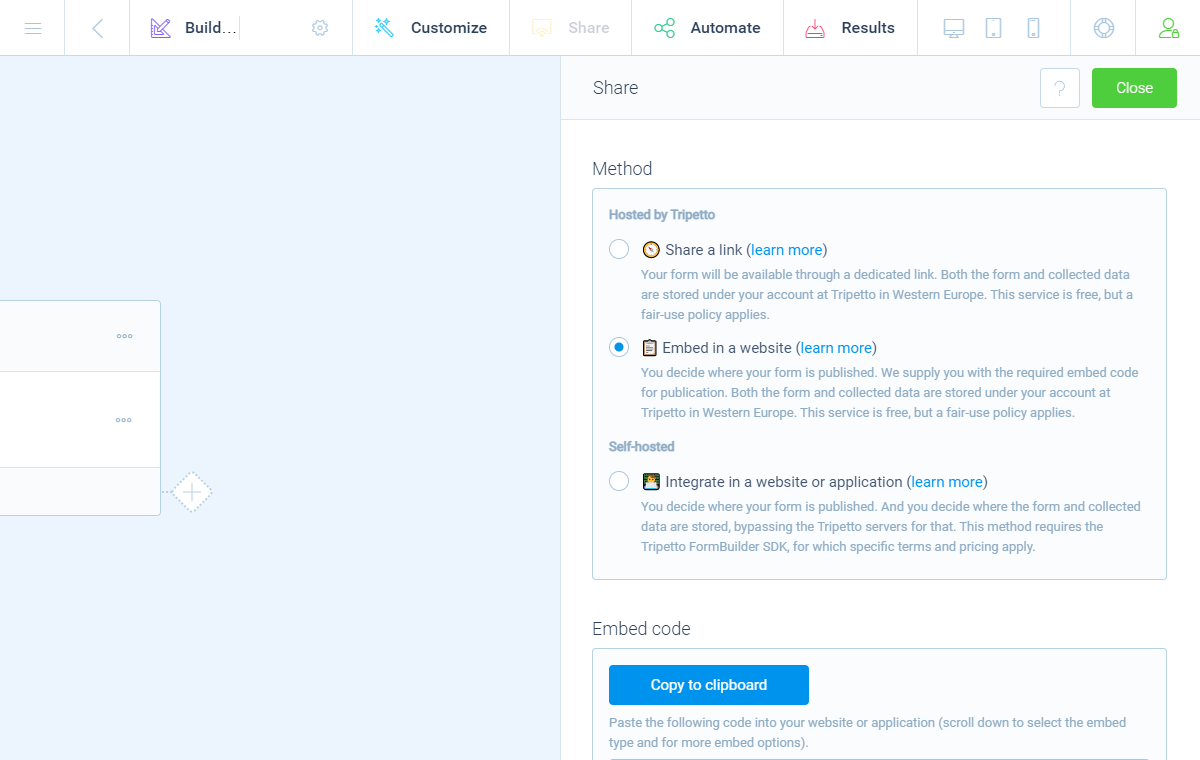Click the compass icon beside Share a link

tap(651, 250)
